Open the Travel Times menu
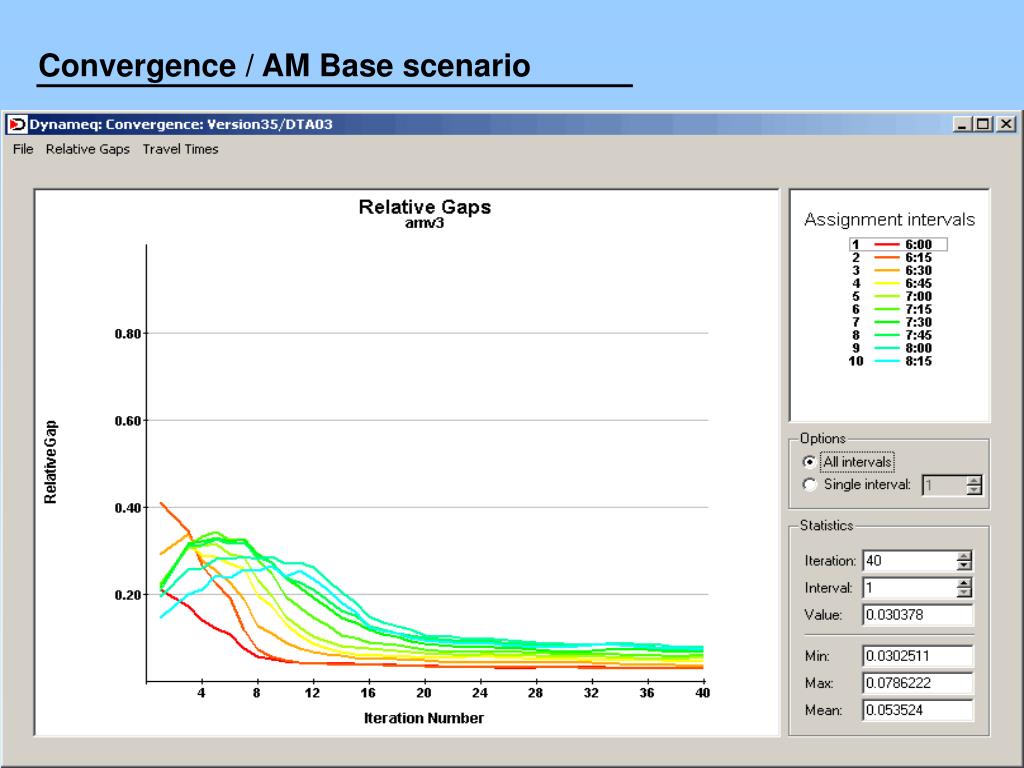This screenshot has height=768, width=1024. click(x=180, y=149)
